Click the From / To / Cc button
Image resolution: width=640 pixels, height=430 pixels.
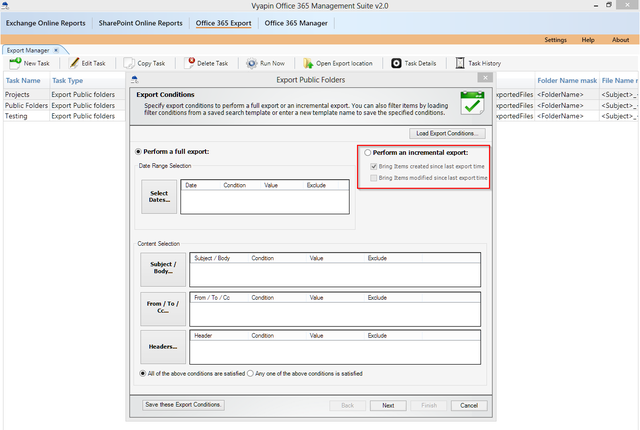click(163, 308)
